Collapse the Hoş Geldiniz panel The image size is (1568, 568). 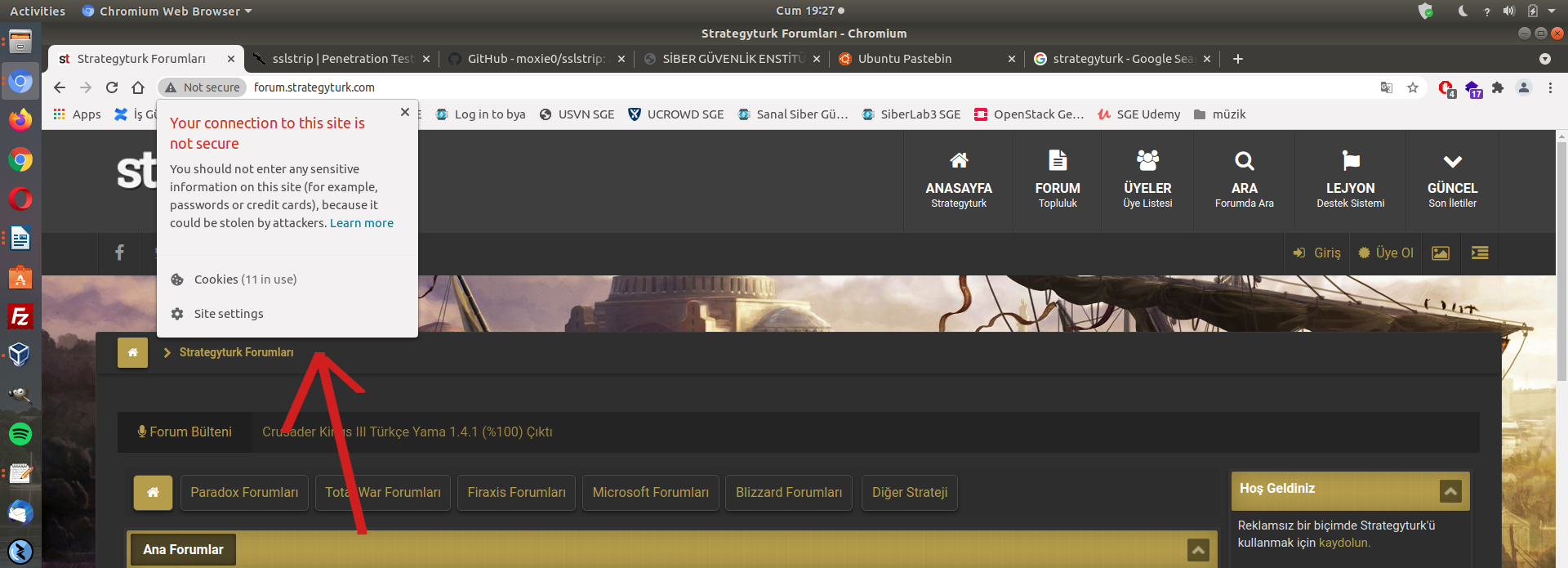[1450, 491]
